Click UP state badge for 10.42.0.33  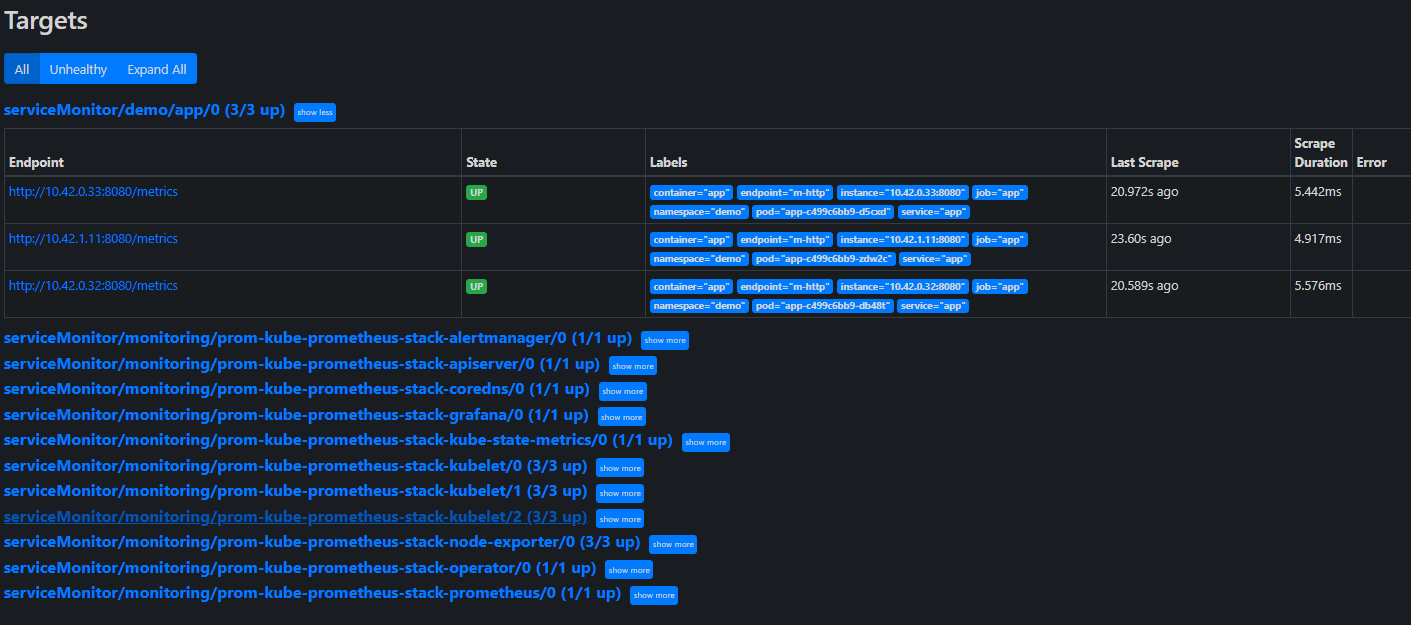click(477, 192)
